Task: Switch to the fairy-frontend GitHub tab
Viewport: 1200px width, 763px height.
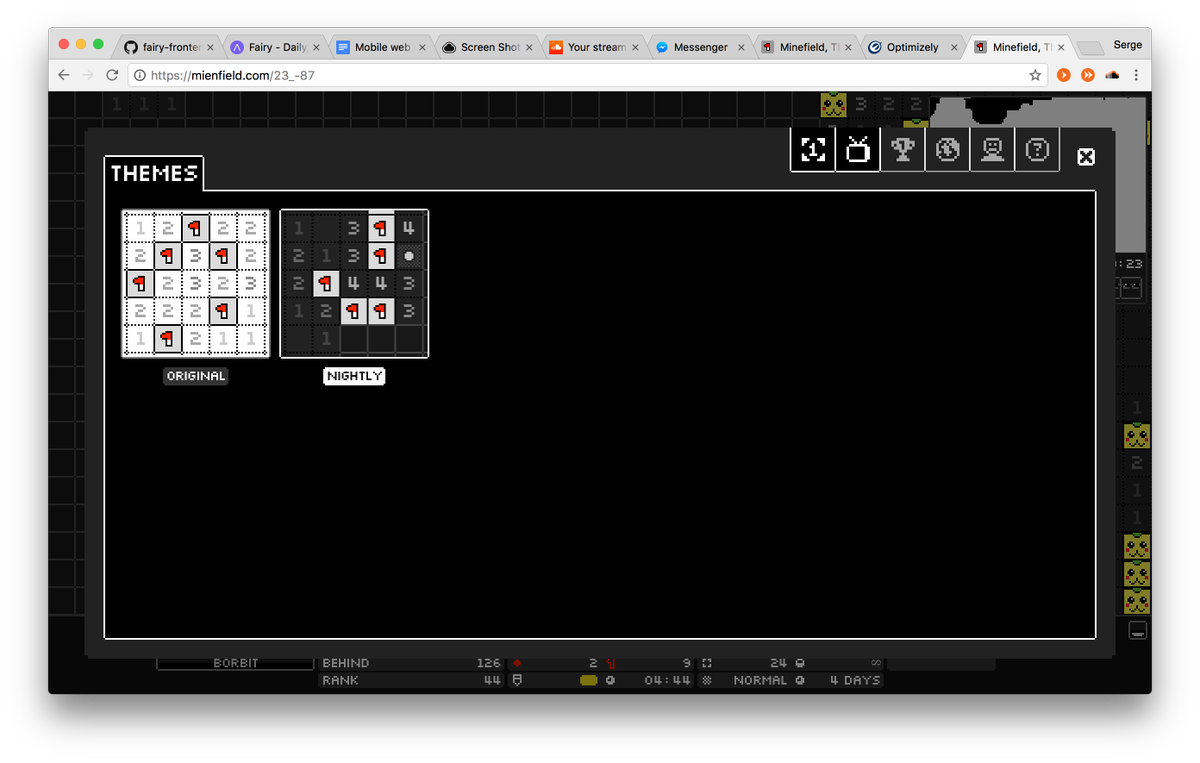Action: (168, 47)
